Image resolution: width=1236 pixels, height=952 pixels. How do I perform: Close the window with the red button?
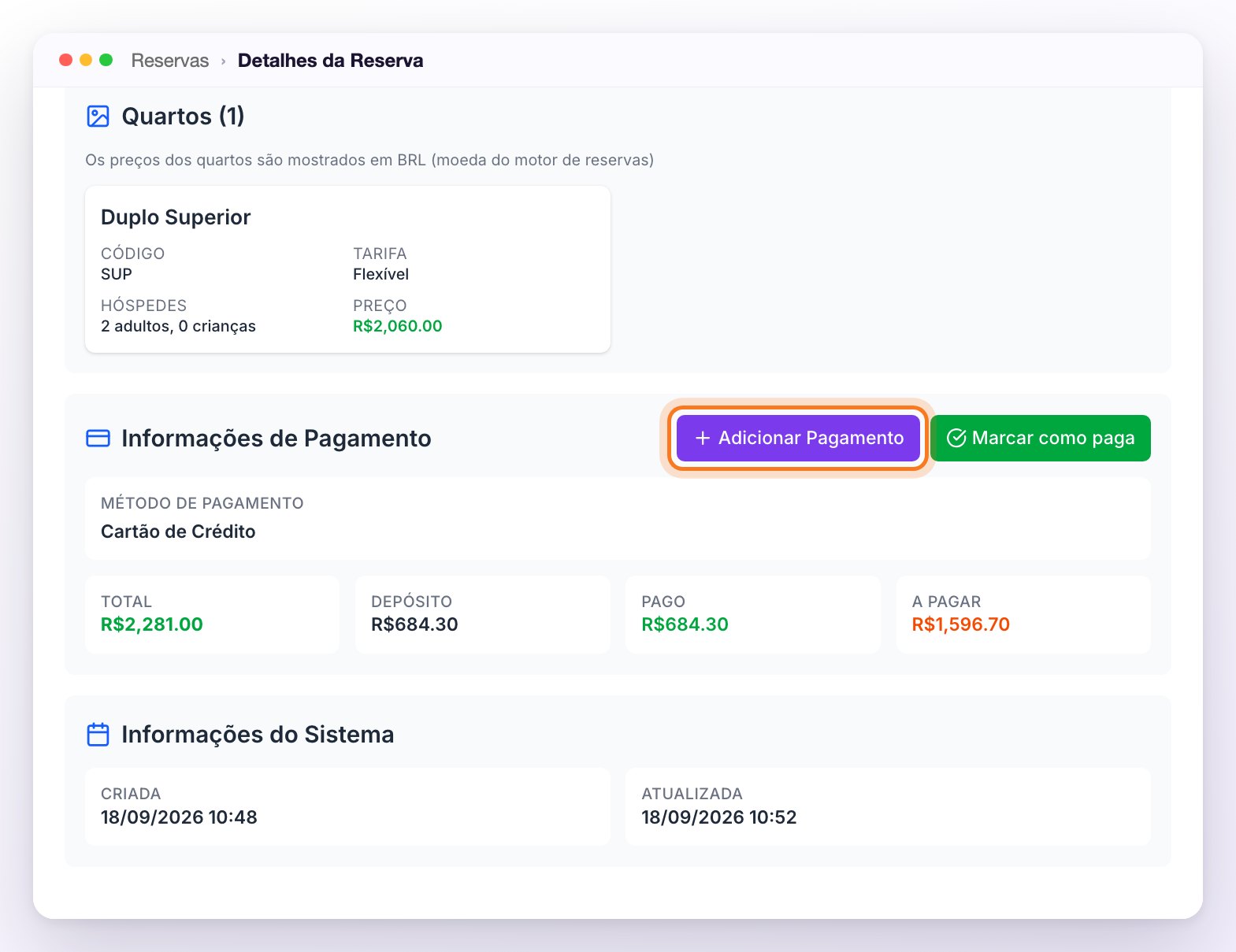click(66, 60)
